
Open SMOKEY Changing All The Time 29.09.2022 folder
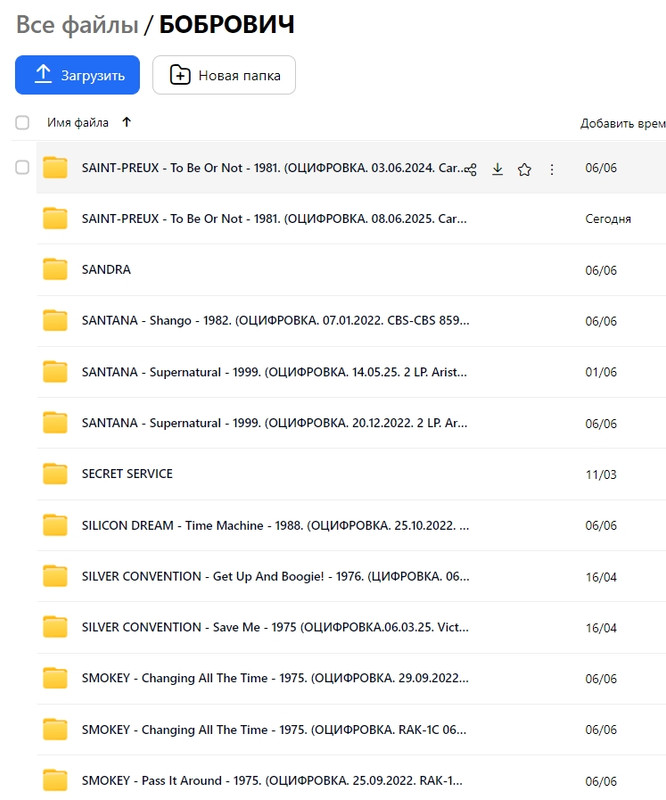[275, 678]
